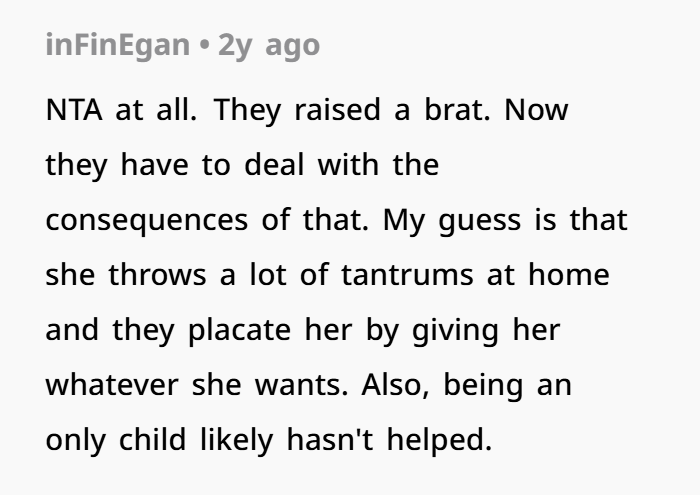Click the phrase "My guess is that"
Screen dimensions: 700x495
coord(506,220)
